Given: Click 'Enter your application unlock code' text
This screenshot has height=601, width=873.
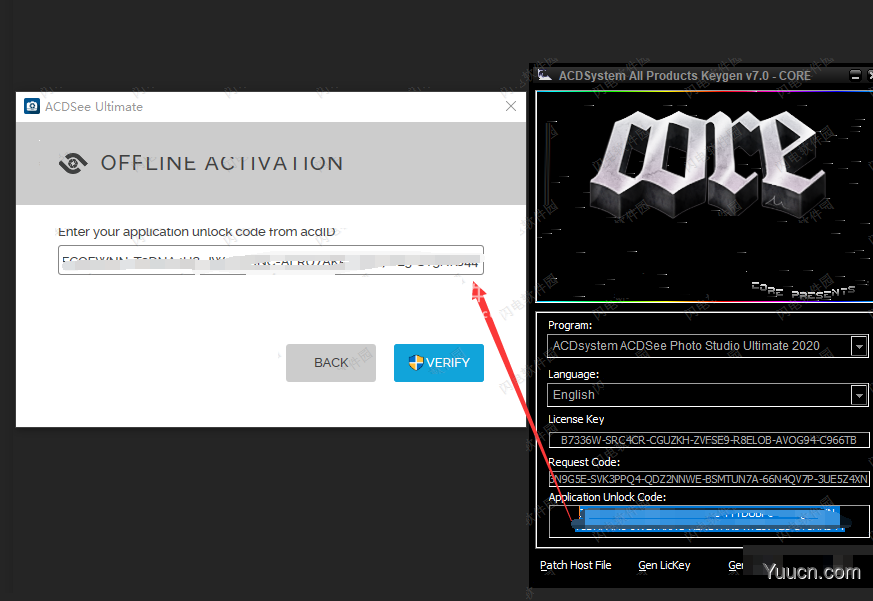Looking at the screenshot, I should click(x=197, y=232).
